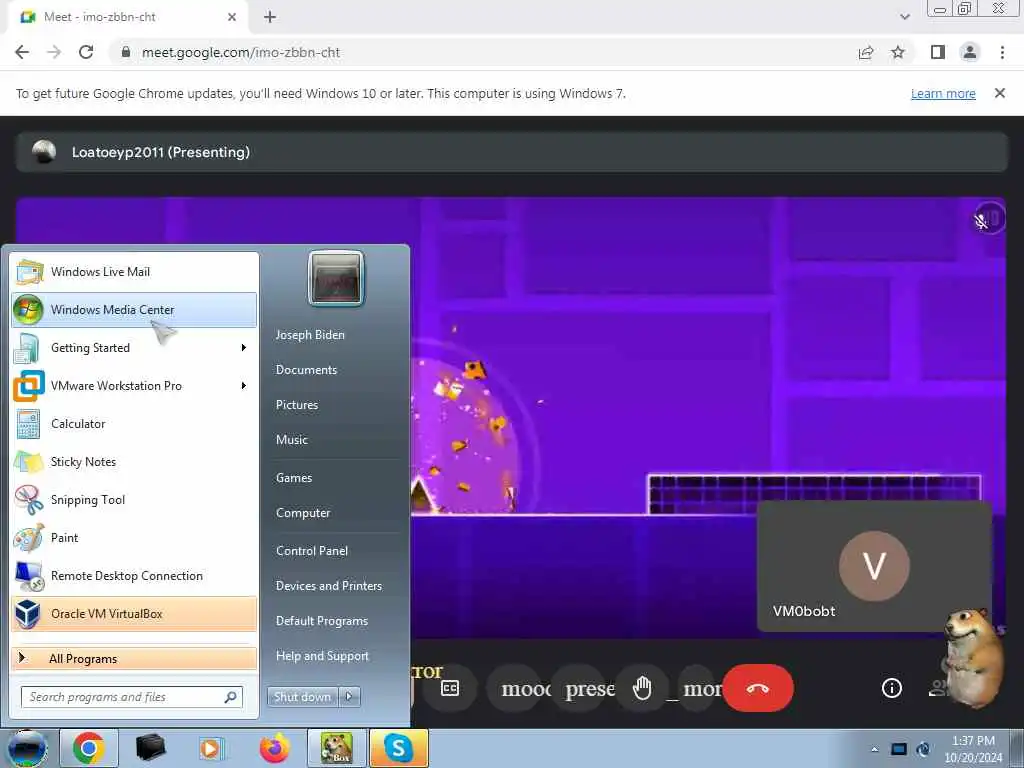Raise hand in Meet
The image size is (1024, 768).
[x=643, y=688]
